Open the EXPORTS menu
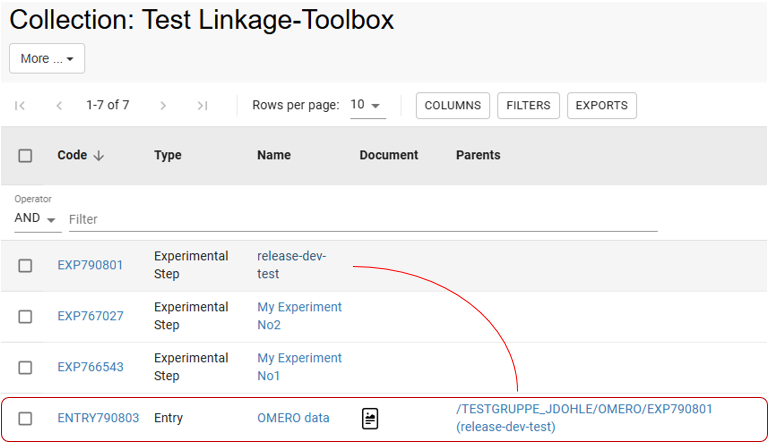The height and width of the screenshot is (443, 769). 601,105
